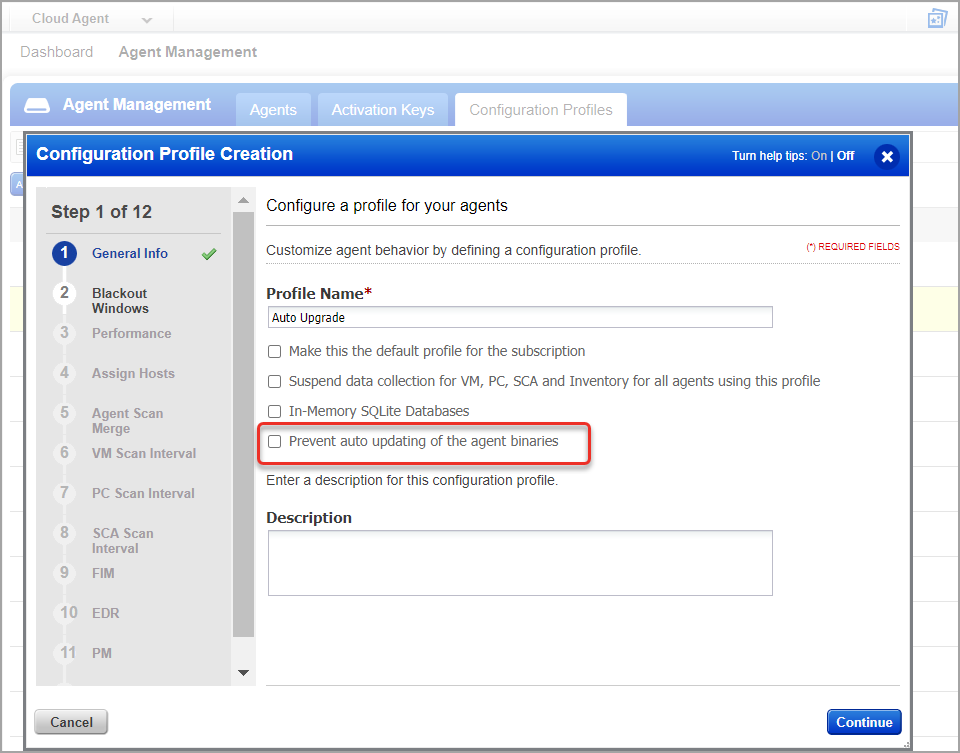960x753 pixels.
Task: Click the step 3 Performance number icon
Action: click(64, 333)
